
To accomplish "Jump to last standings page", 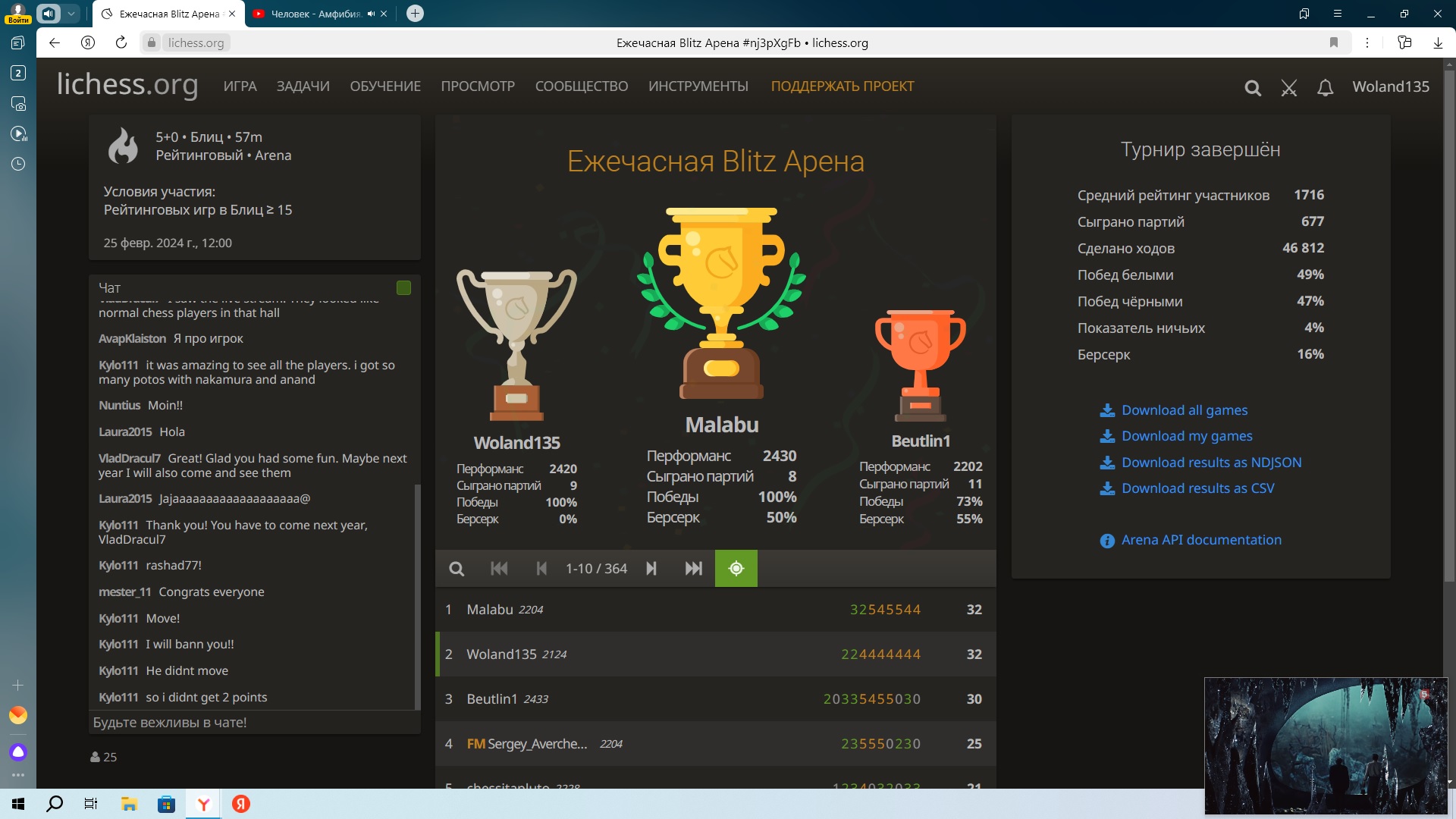I will point(693,569).
